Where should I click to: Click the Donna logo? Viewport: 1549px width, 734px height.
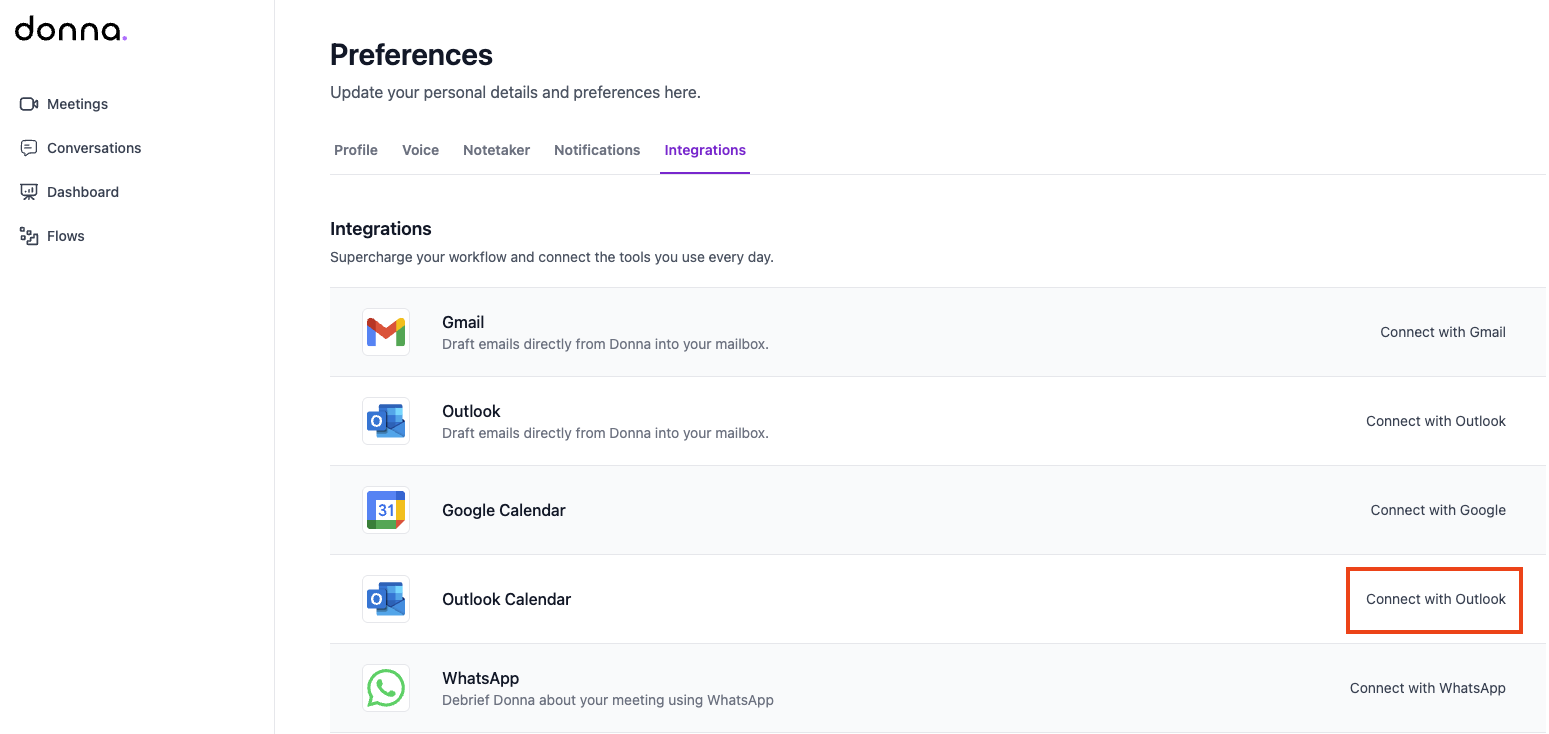coord(70,30)
